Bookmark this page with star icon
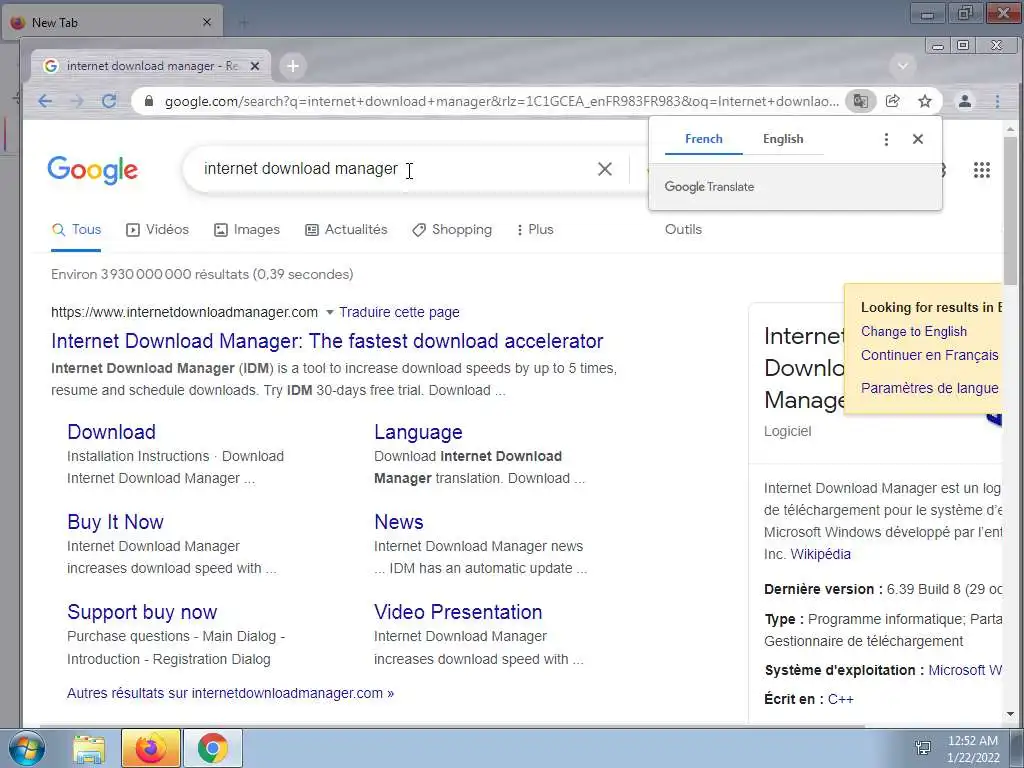 (925, 101)
